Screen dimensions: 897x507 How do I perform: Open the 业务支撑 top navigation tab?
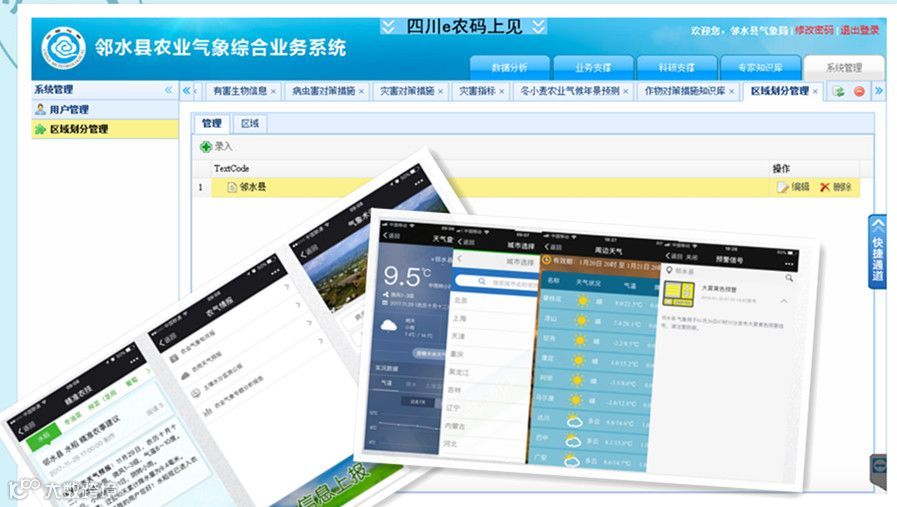tap(593, 68)
